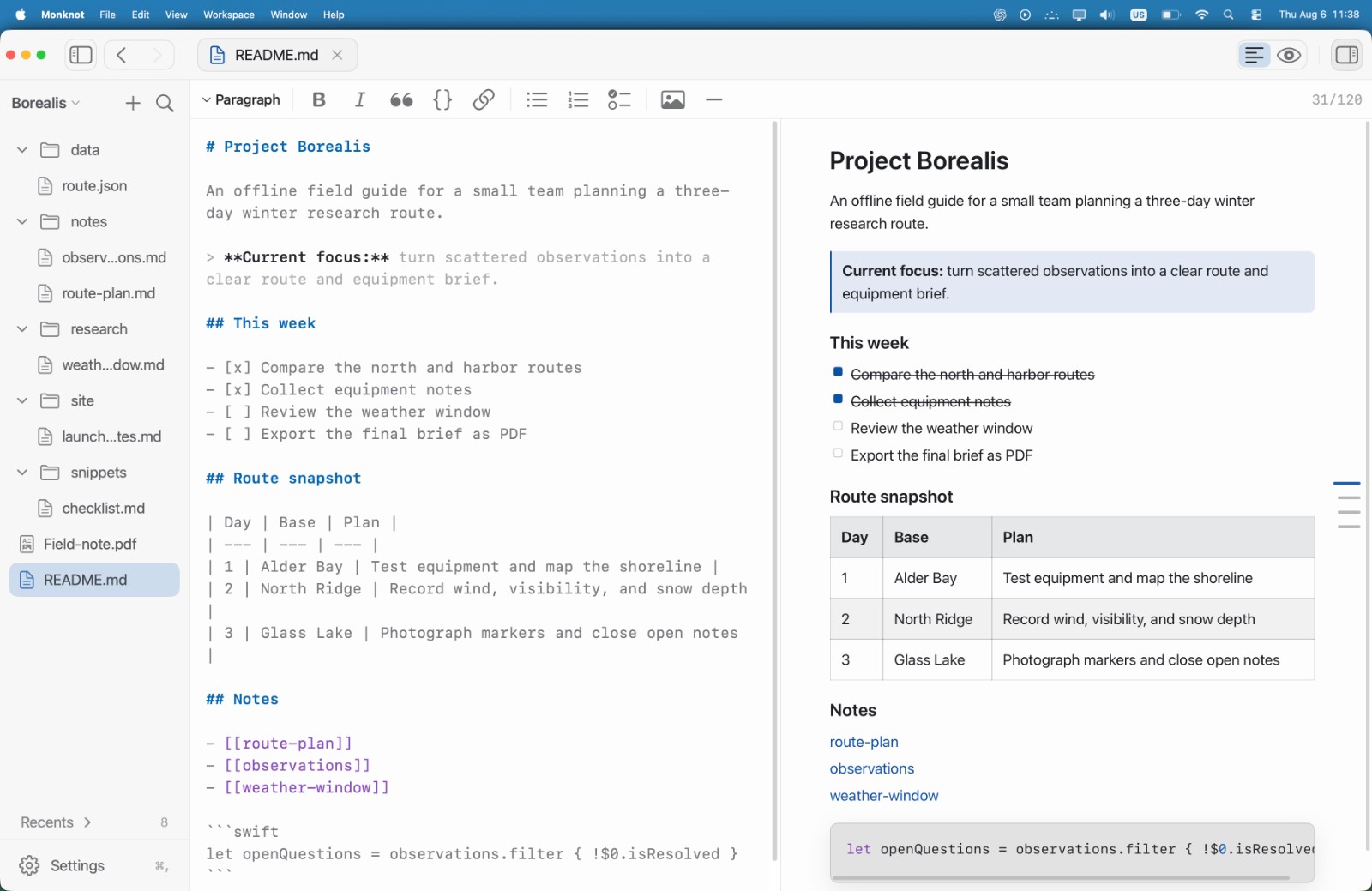Screen dimensions: 1372x891
Task: Check 'Export the final brief as PDF'
Action: [x=838, y=453]
